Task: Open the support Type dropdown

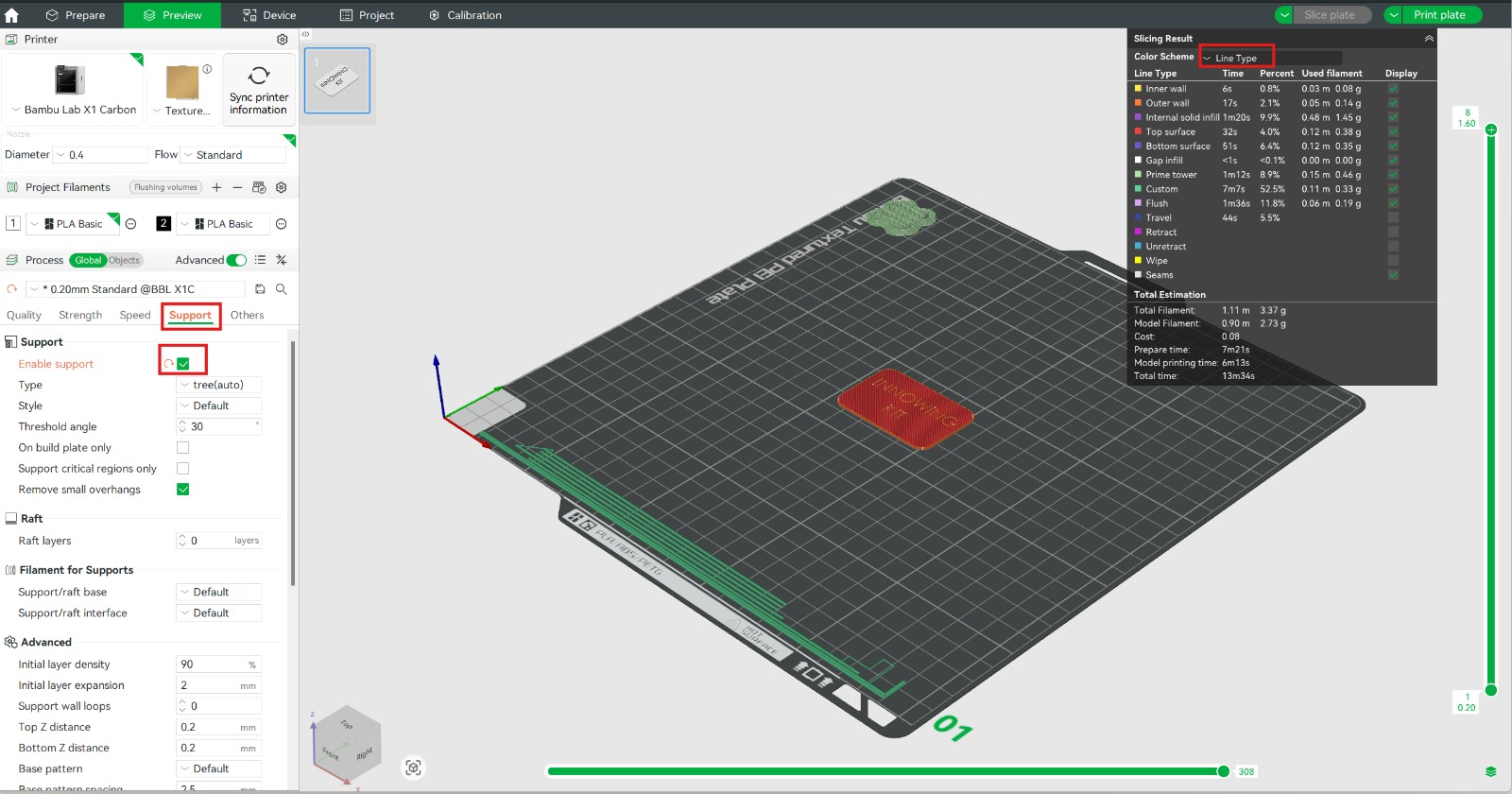Action: [x=218, y=385]
